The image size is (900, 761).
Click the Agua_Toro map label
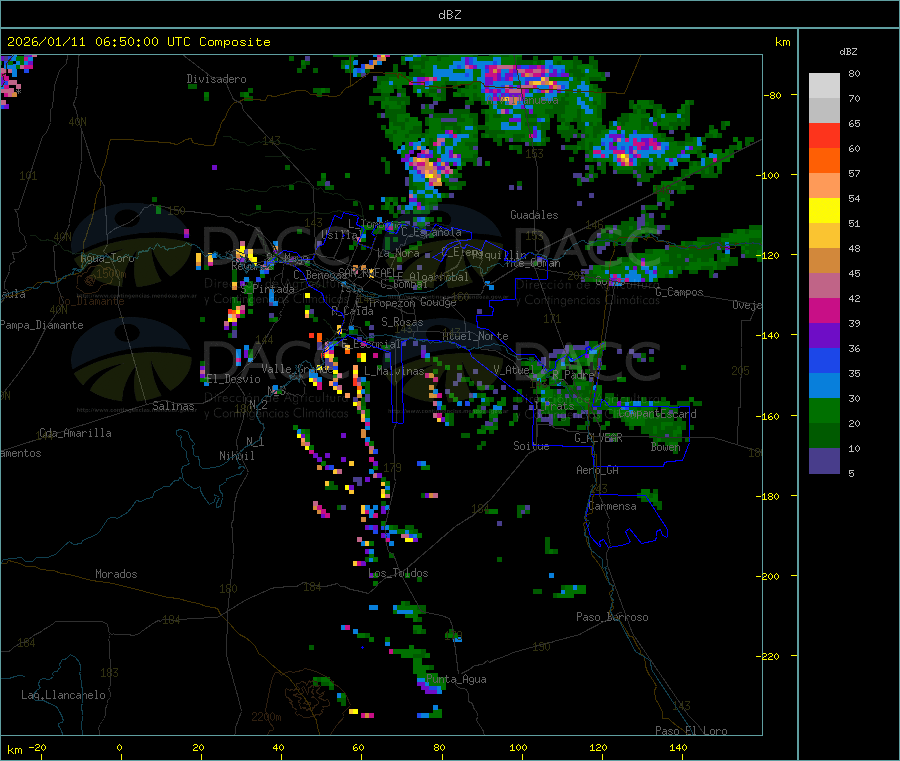[x=107, y=258]
